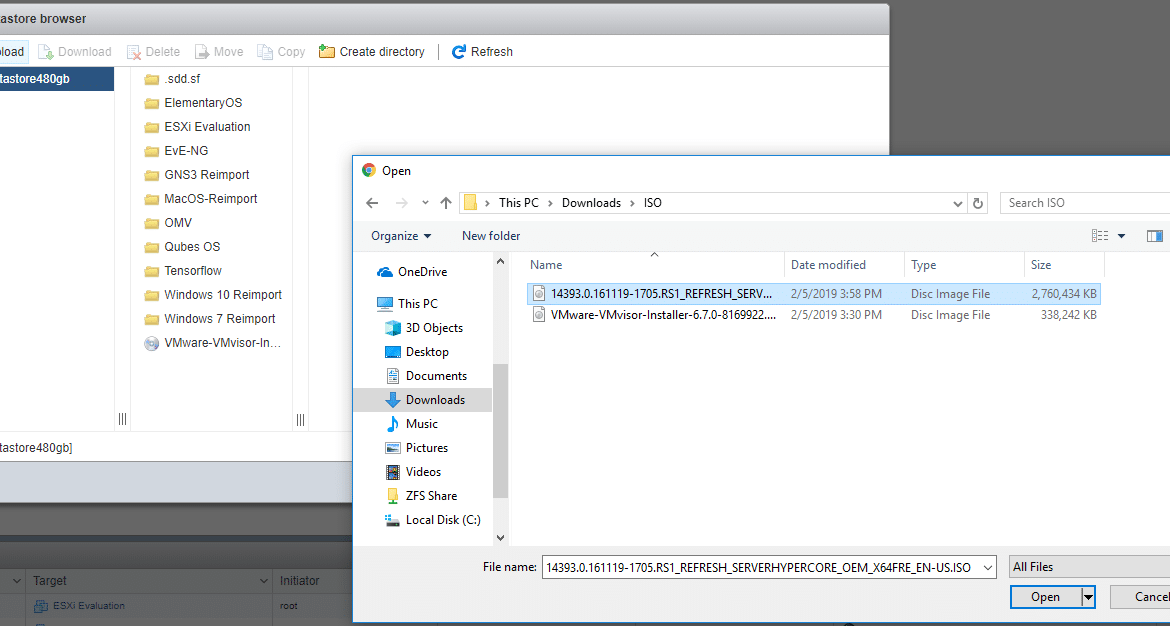The width and height of the screenshot is (1170, 626).
Task: Open the GNS3 Reimport folder icon
Action: tap(151, 175)
